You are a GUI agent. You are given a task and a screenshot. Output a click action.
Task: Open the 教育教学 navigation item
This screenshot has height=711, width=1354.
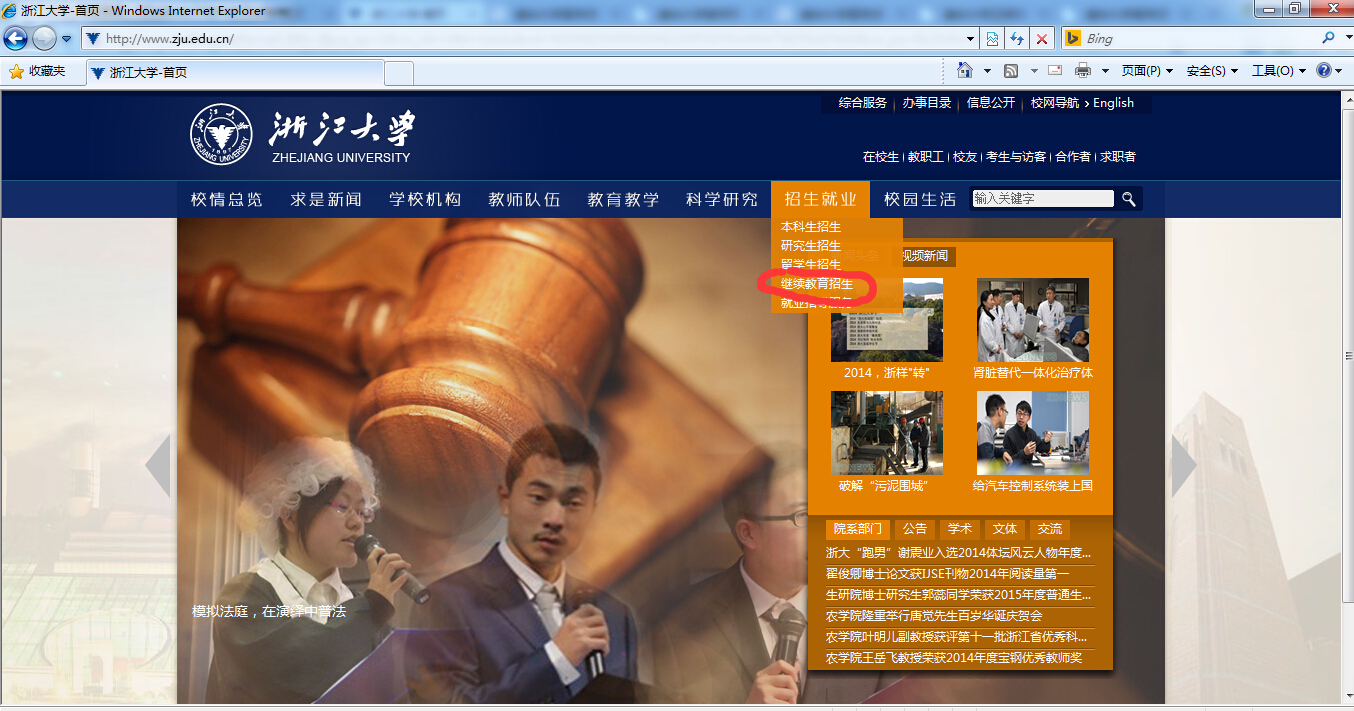click(x=623, y=199)
